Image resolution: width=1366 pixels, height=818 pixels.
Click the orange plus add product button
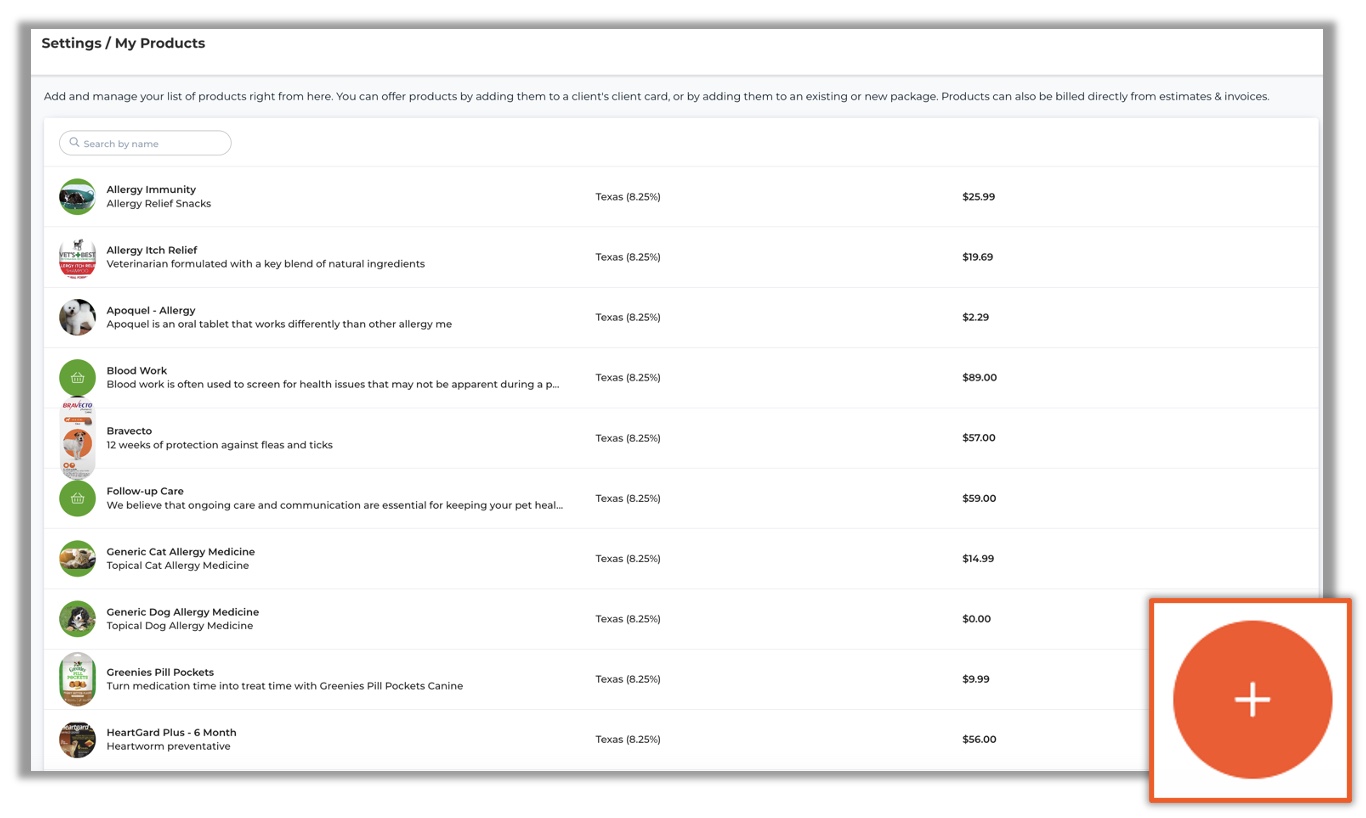[1251, 700]
